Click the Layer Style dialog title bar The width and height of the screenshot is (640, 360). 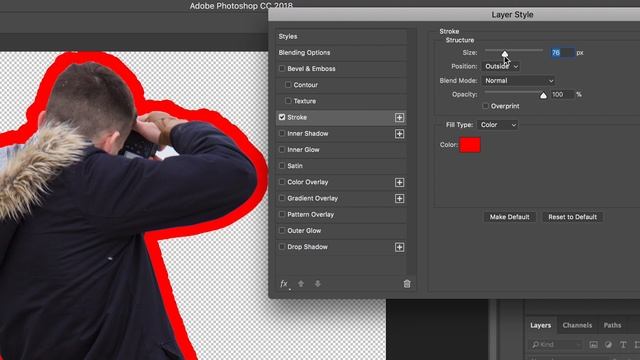click(454, 15)
